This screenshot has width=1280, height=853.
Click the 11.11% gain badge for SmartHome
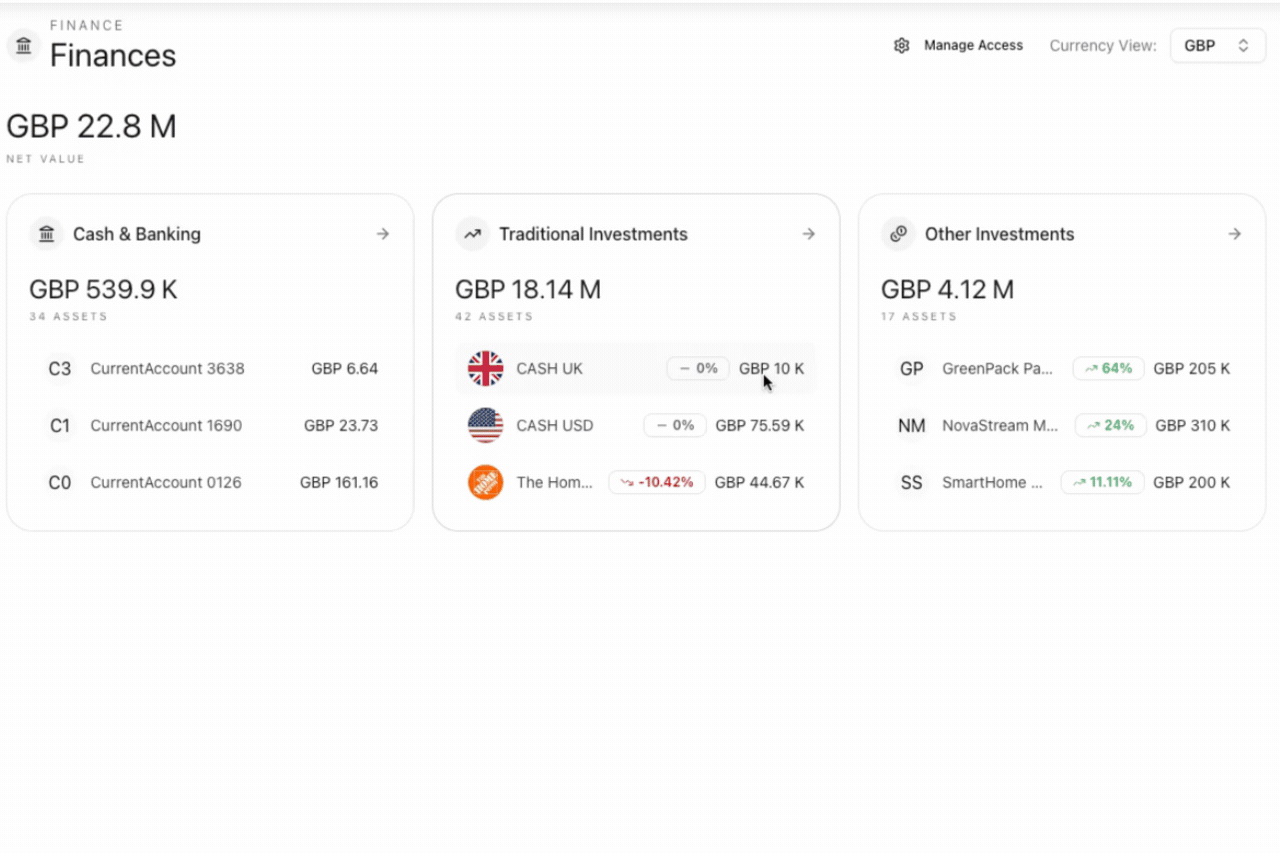point(1102,482)
